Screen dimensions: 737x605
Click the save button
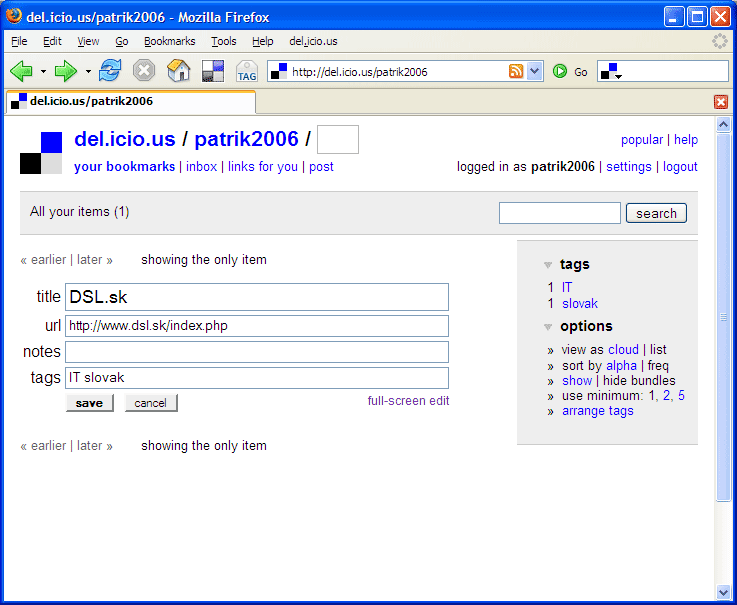pyautogui.click(x=89, y=403)
